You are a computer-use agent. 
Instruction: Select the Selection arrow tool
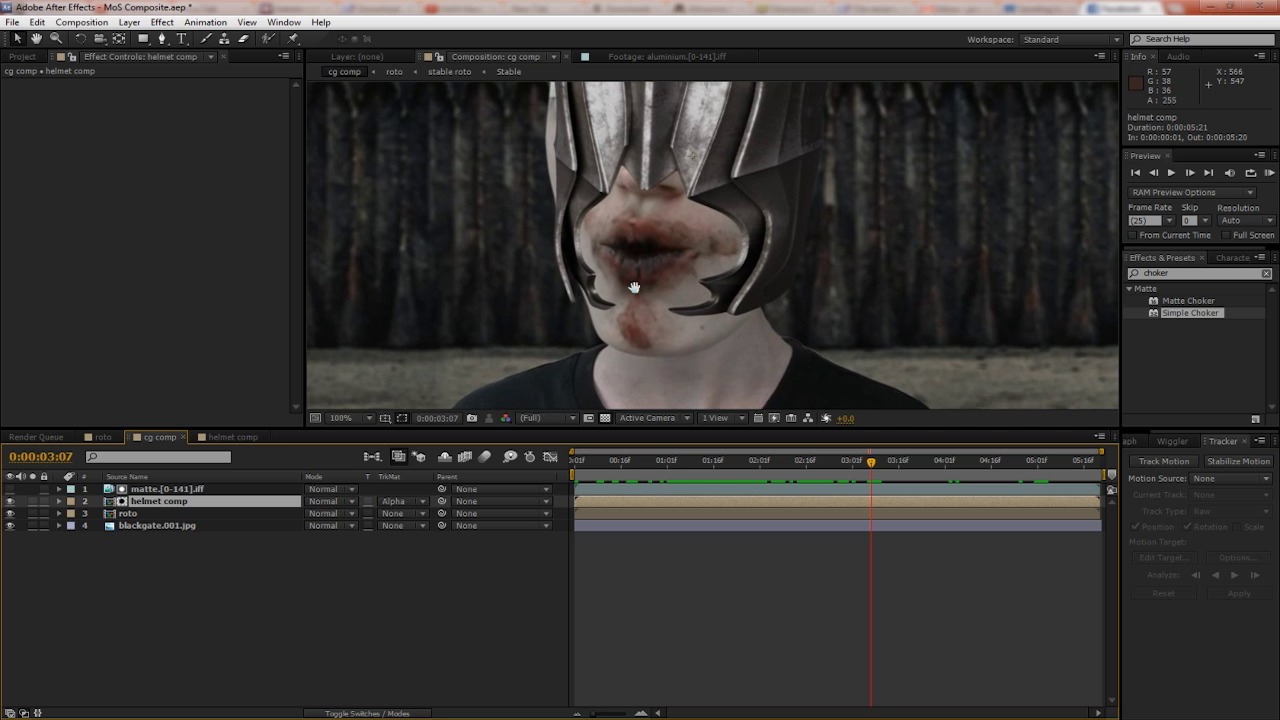tap(17, 39)
